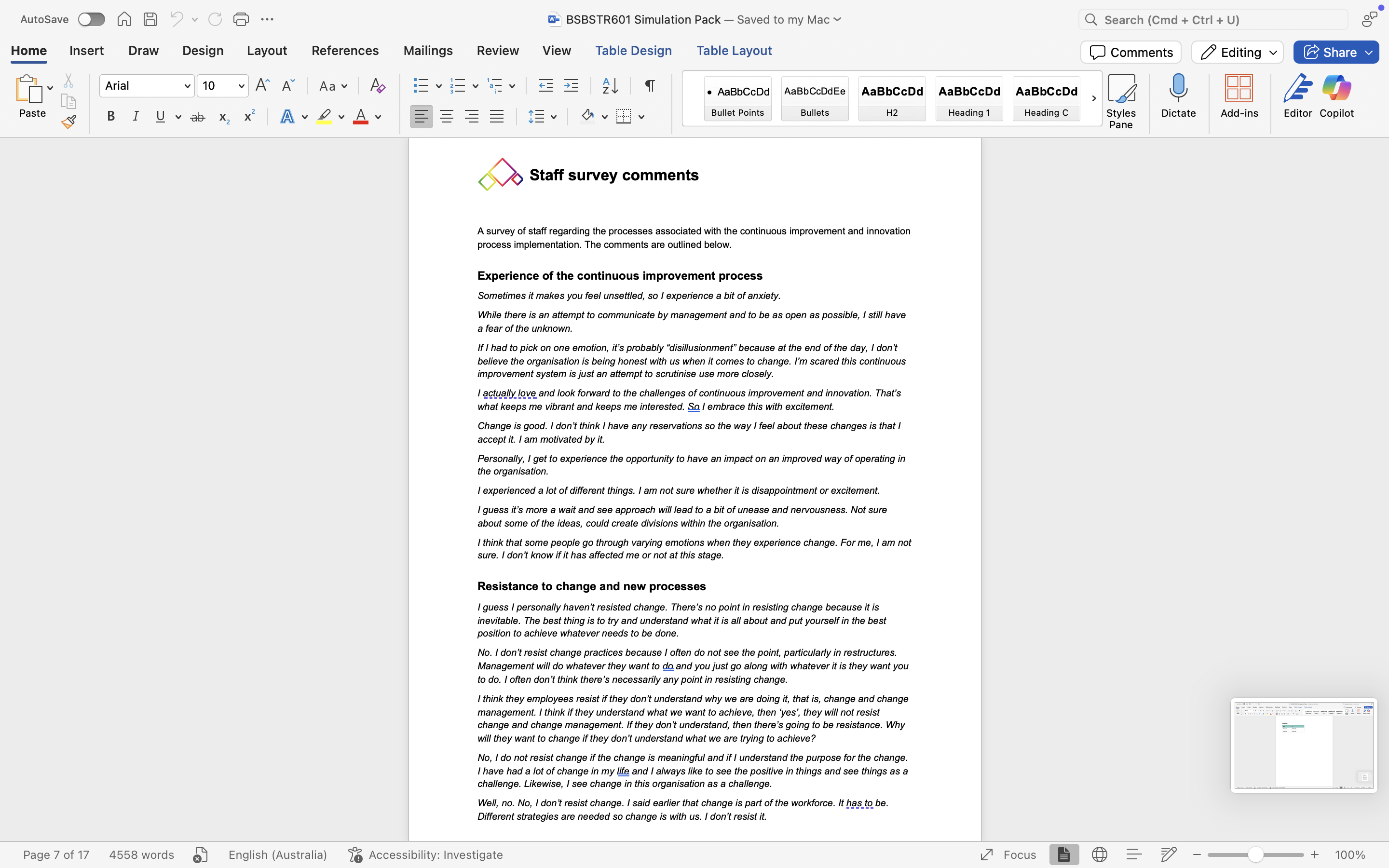Launch Copilot from the ribbon
The image size is (1389, 868).
click(1336, 95)
